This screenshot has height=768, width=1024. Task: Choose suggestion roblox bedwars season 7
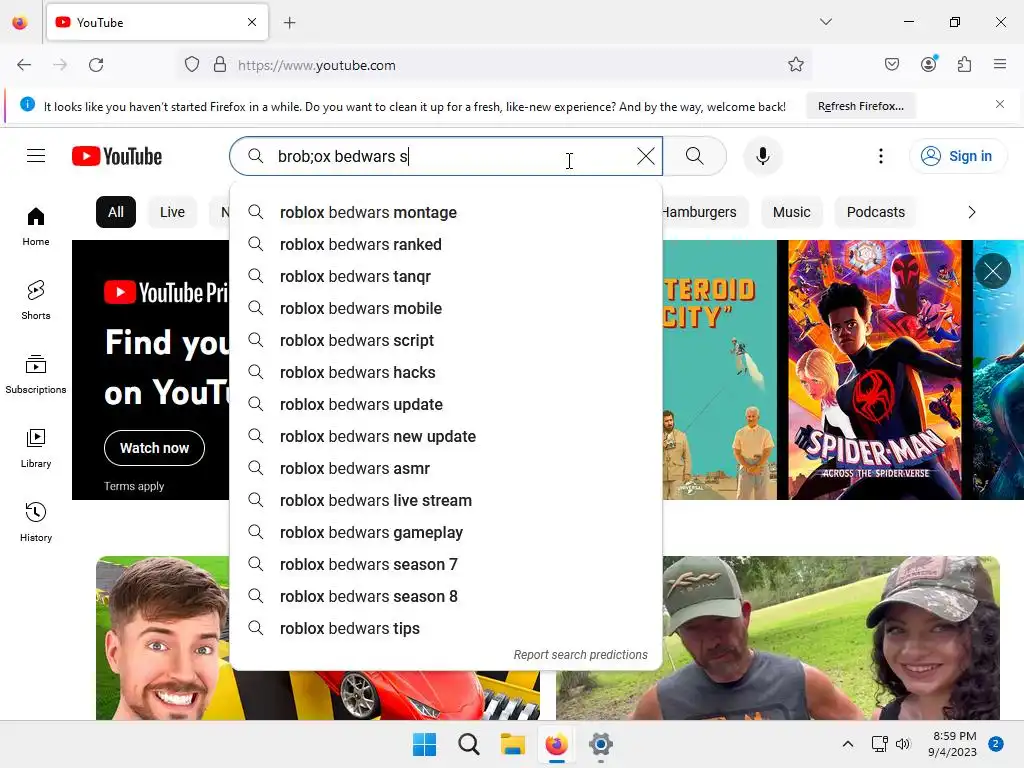point(446,564)
